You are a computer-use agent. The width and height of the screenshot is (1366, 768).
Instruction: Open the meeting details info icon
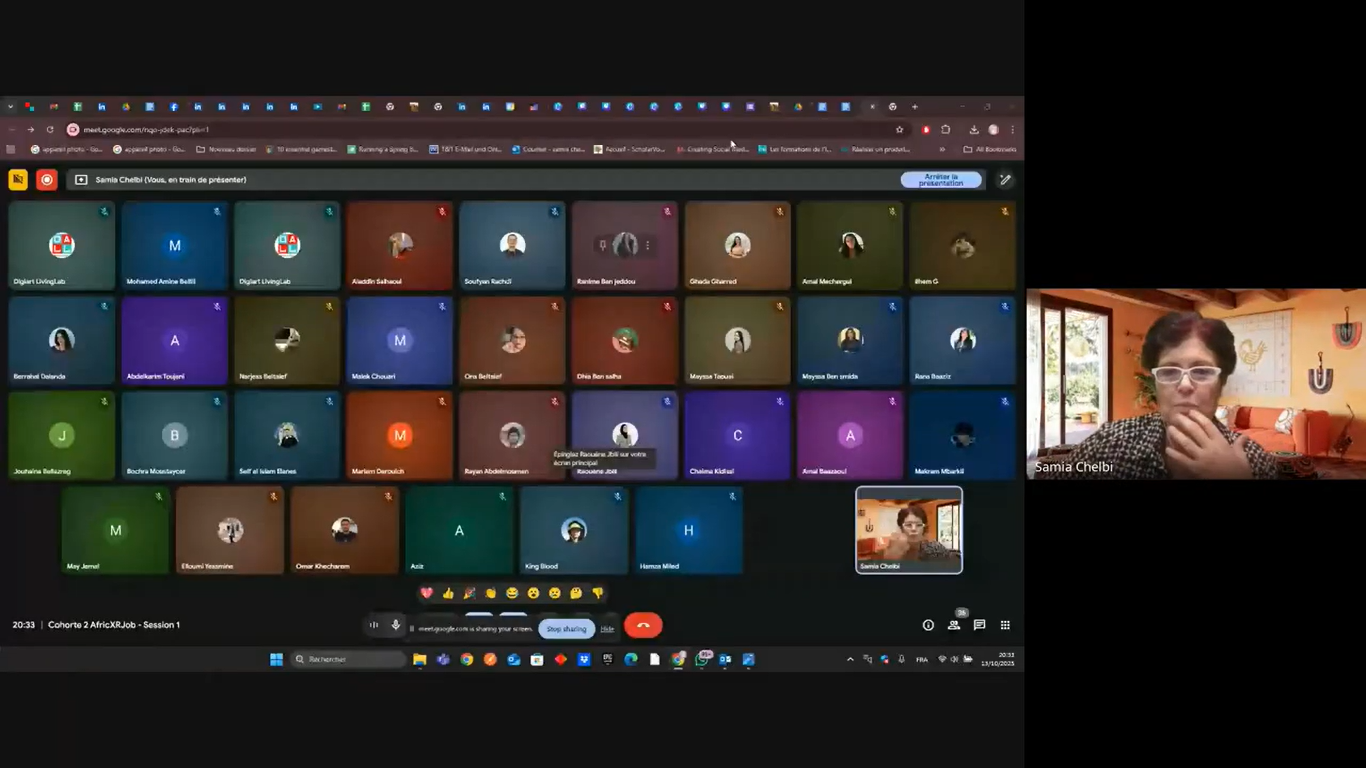pos(928,625)
